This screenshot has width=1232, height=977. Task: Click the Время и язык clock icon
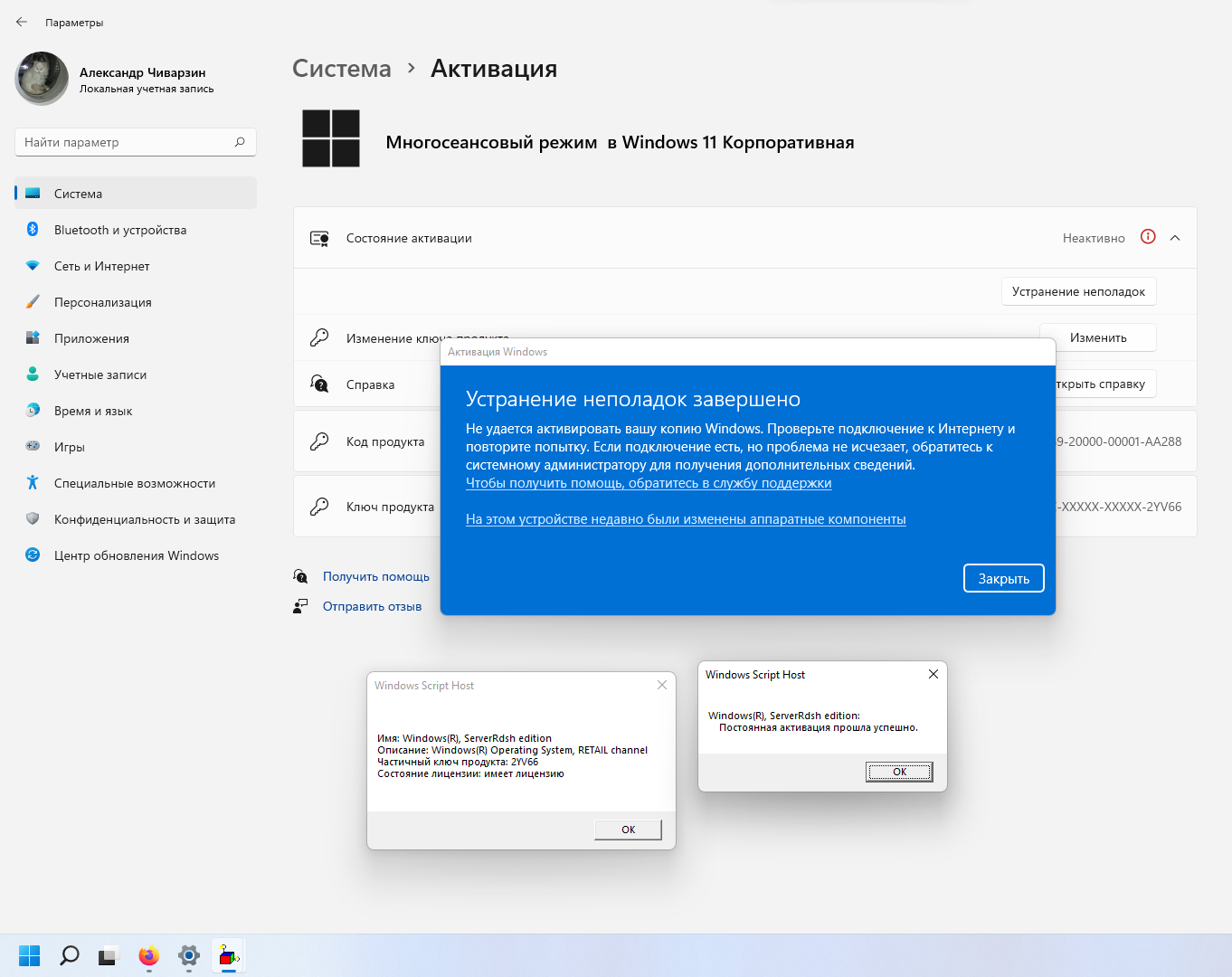[33, 410]
